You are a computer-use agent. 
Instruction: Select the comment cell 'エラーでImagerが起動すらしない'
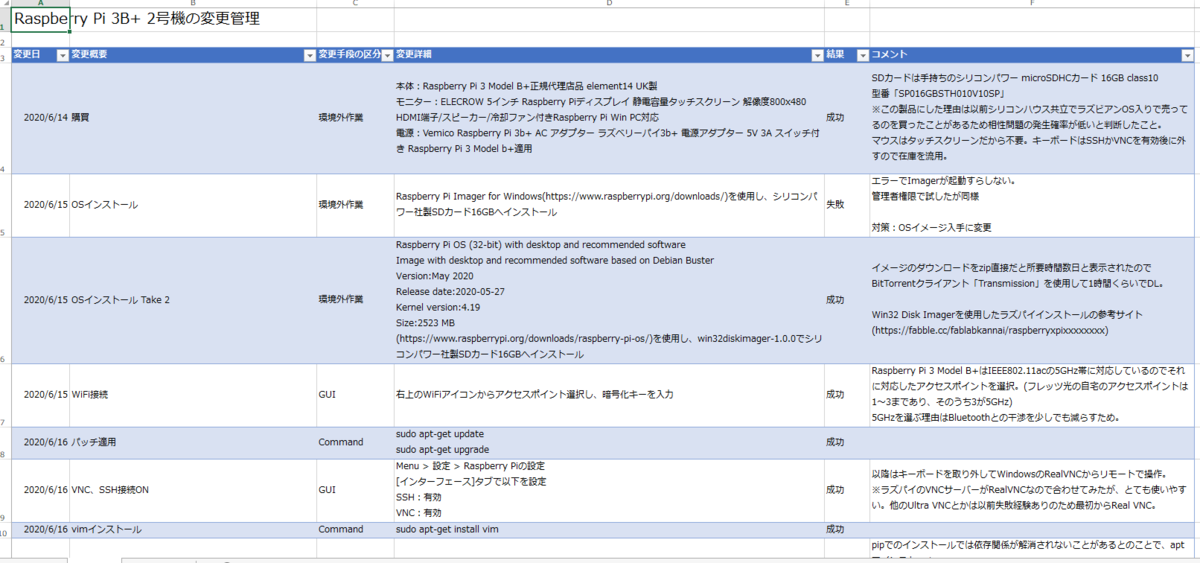pos(1033,205)
